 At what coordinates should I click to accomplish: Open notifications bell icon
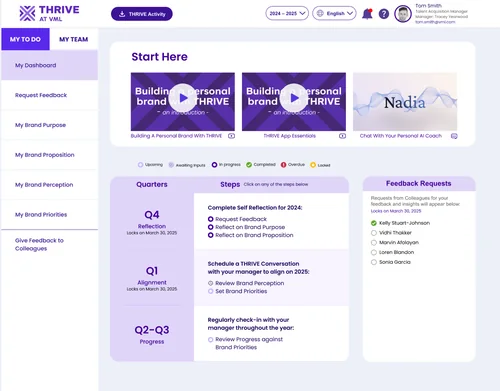367,14
